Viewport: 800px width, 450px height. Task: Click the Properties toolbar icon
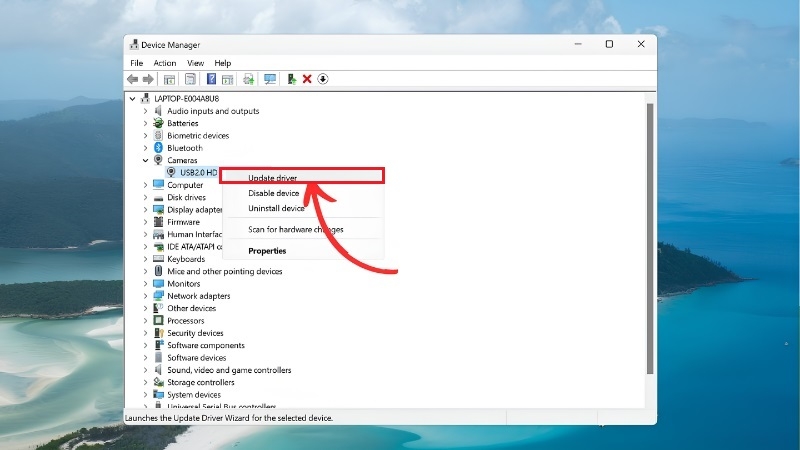190,79
